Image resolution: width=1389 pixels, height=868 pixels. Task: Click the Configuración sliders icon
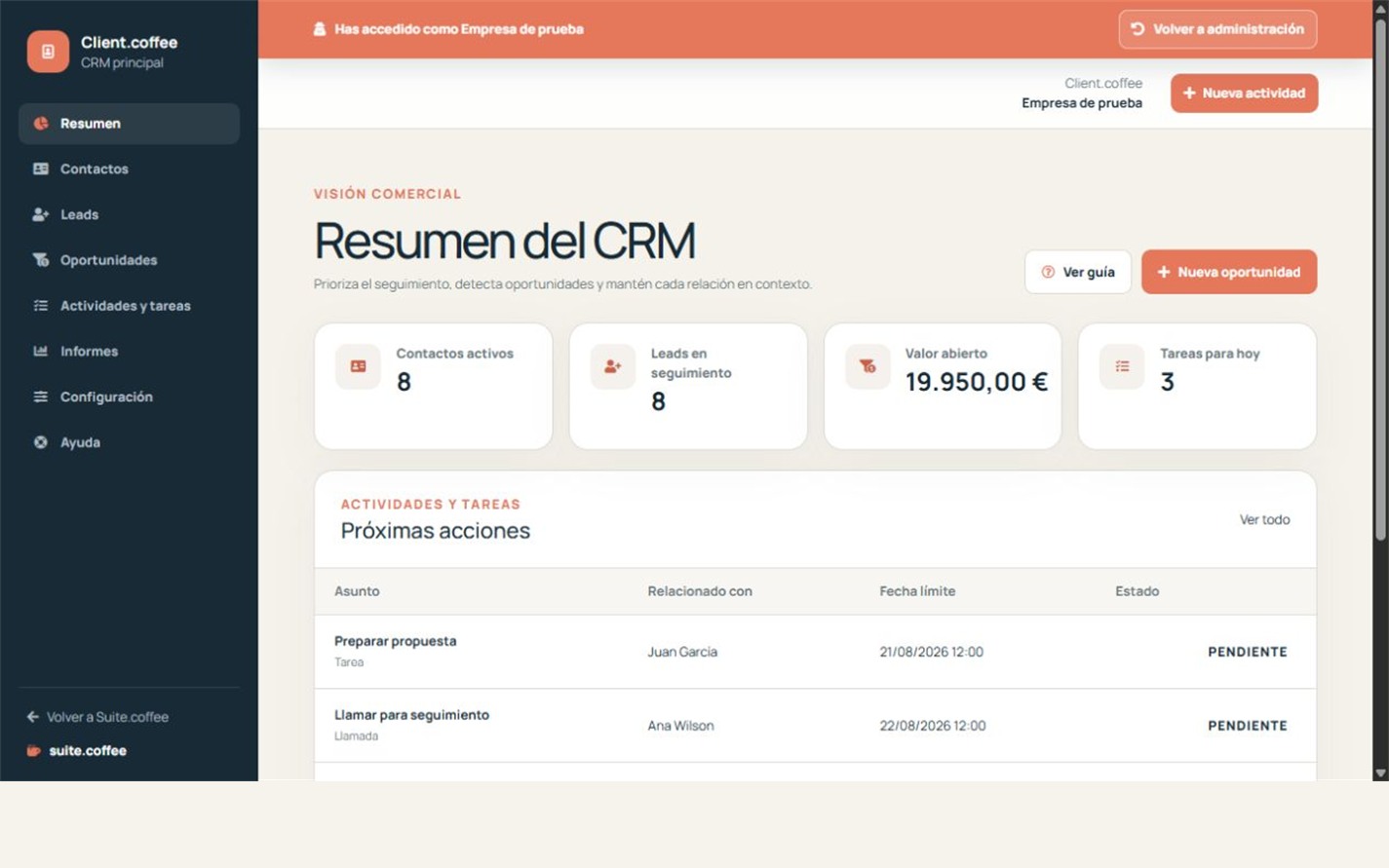(41, 396)
